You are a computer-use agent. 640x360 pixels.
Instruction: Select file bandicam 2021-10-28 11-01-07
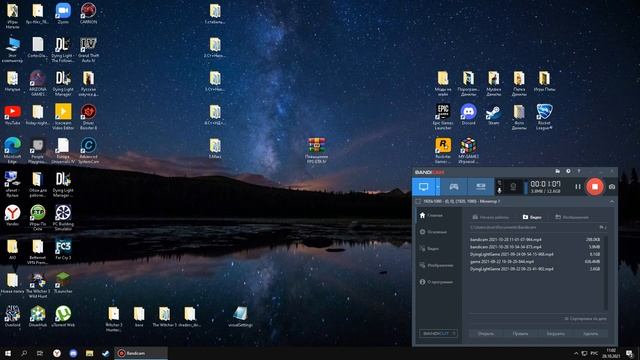[535, 240]
